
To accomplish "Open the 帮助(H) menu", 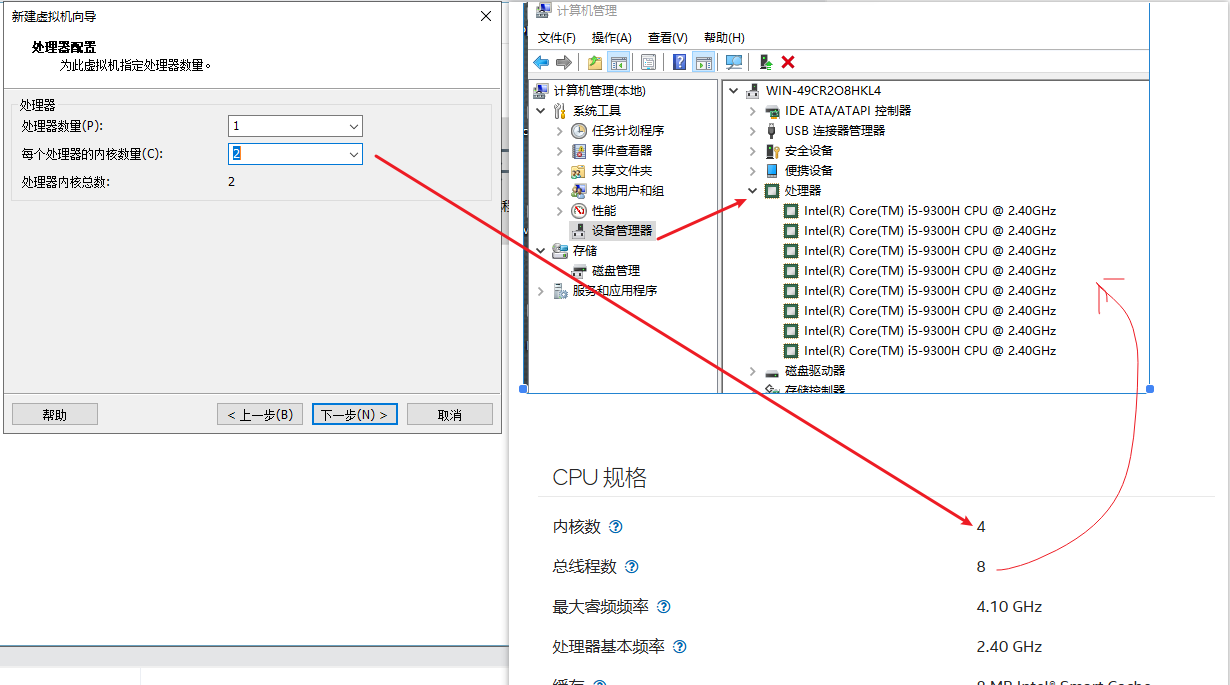I will tap(724, 37).
